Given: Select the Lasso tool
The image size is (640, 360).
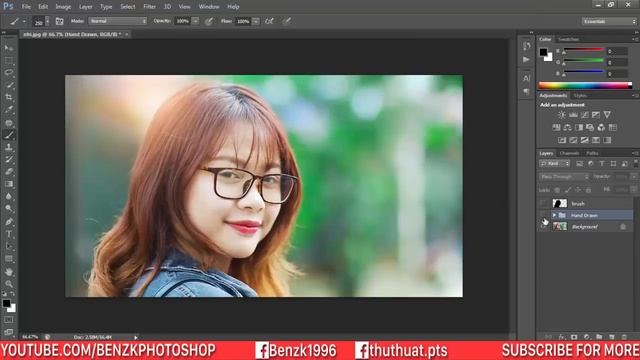Looking at the screenshot, I should pos(9,73).
